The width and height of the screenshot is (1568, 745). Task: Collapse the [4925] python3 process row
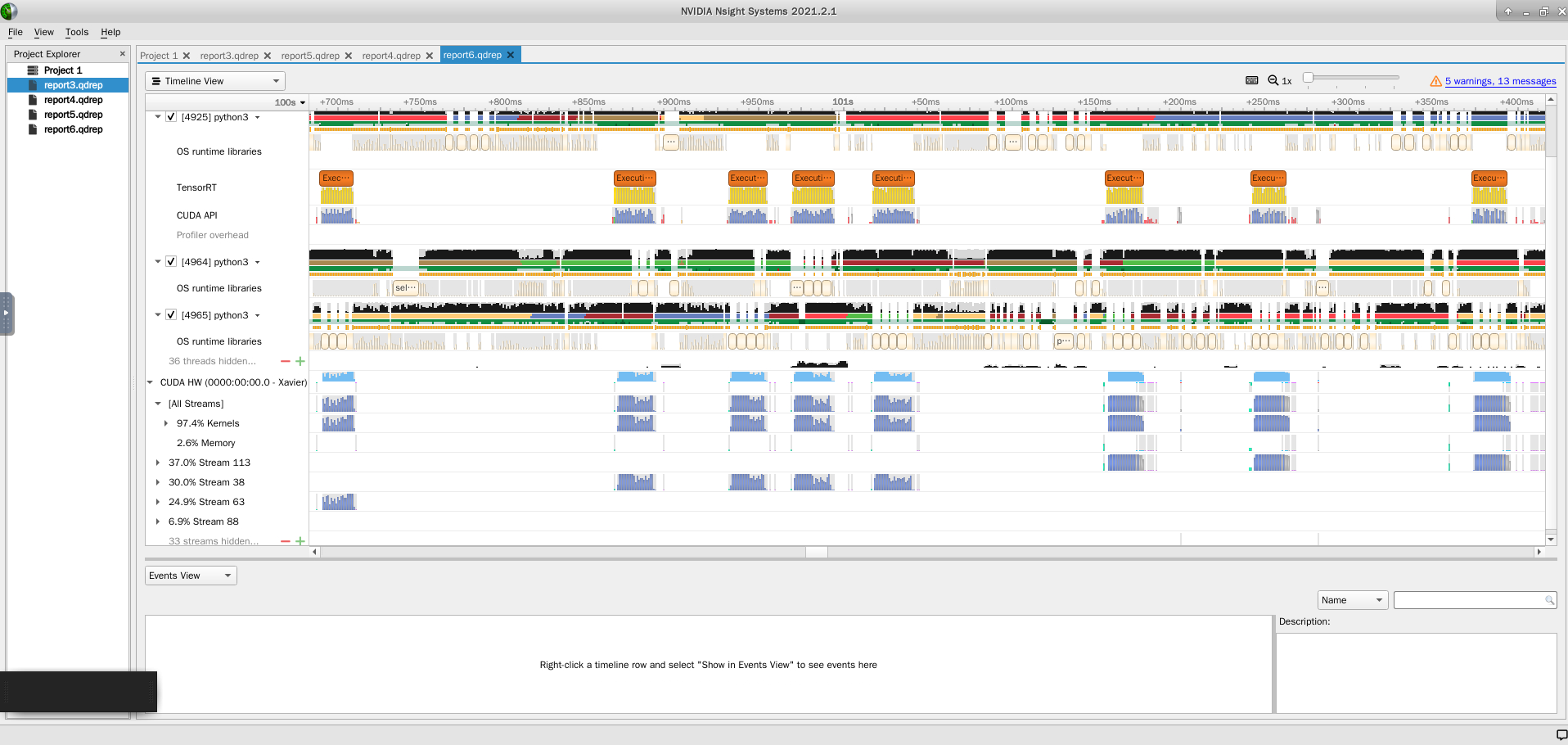click(x=158, y=117)
